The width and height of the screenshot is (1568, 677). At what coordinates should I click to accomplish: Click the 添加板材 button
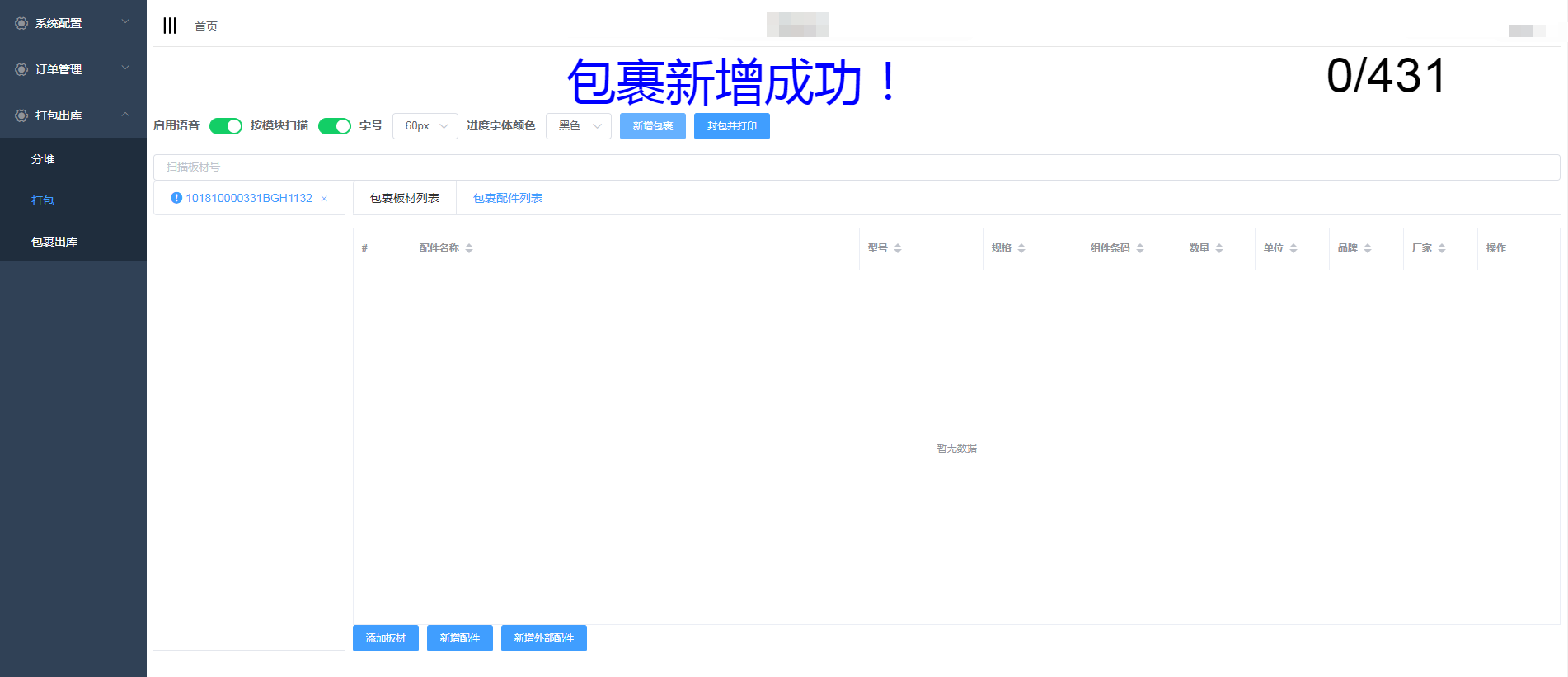[386, 638]
